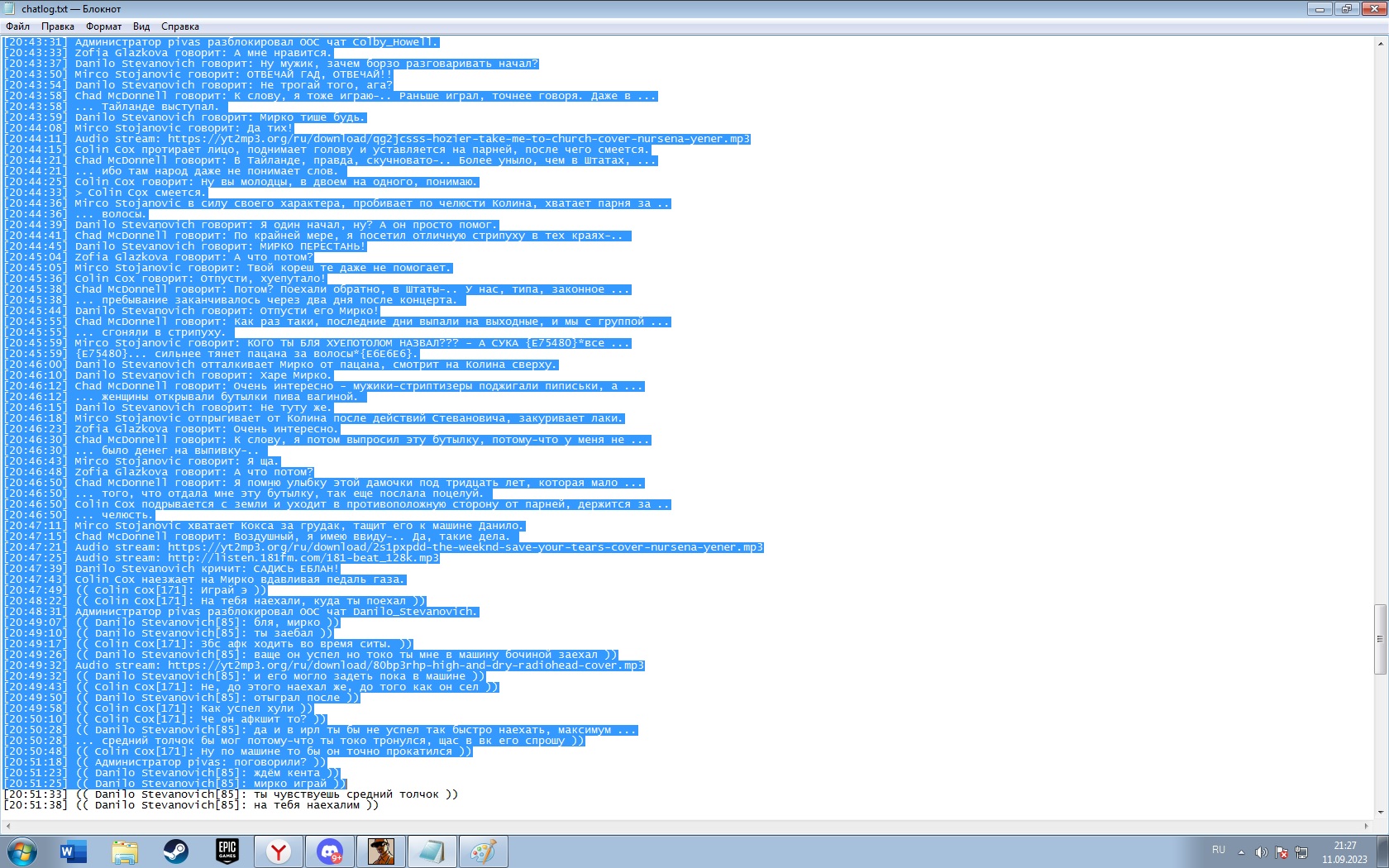Click the vertical scrollbar up arrow
The image size is (1389, 868).
pos(1380,44)
